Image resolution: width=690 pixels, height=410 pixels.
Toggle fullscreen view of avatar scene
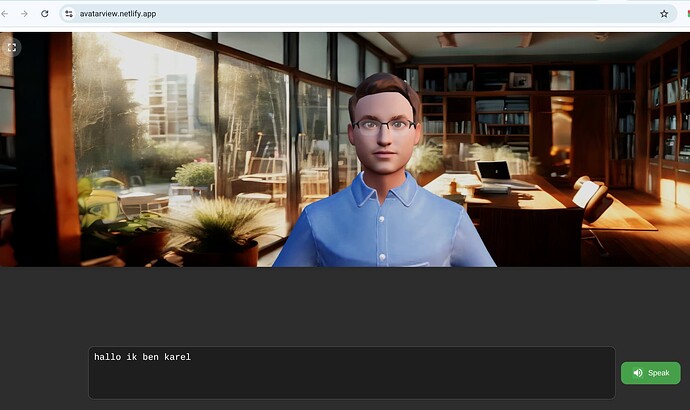[12, 47]
